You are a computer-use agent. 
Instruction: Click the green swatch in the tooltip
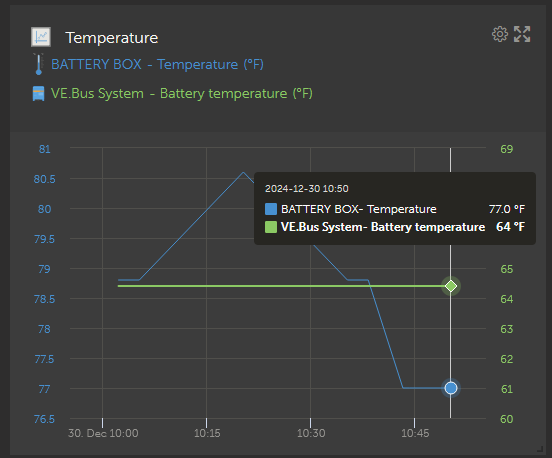tap(271, 227)
